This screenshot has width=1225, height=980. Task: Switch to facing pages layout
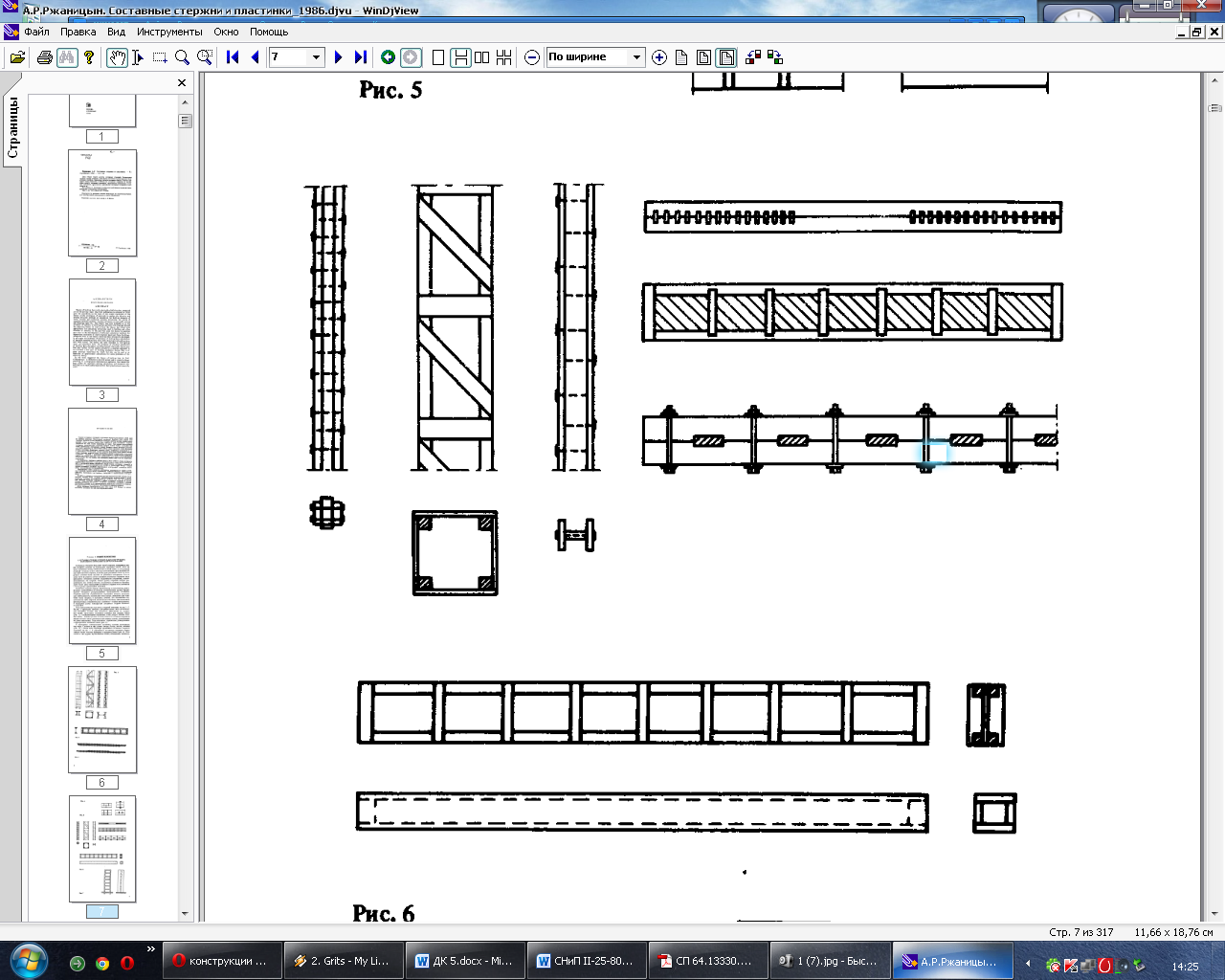coord(482,57)
